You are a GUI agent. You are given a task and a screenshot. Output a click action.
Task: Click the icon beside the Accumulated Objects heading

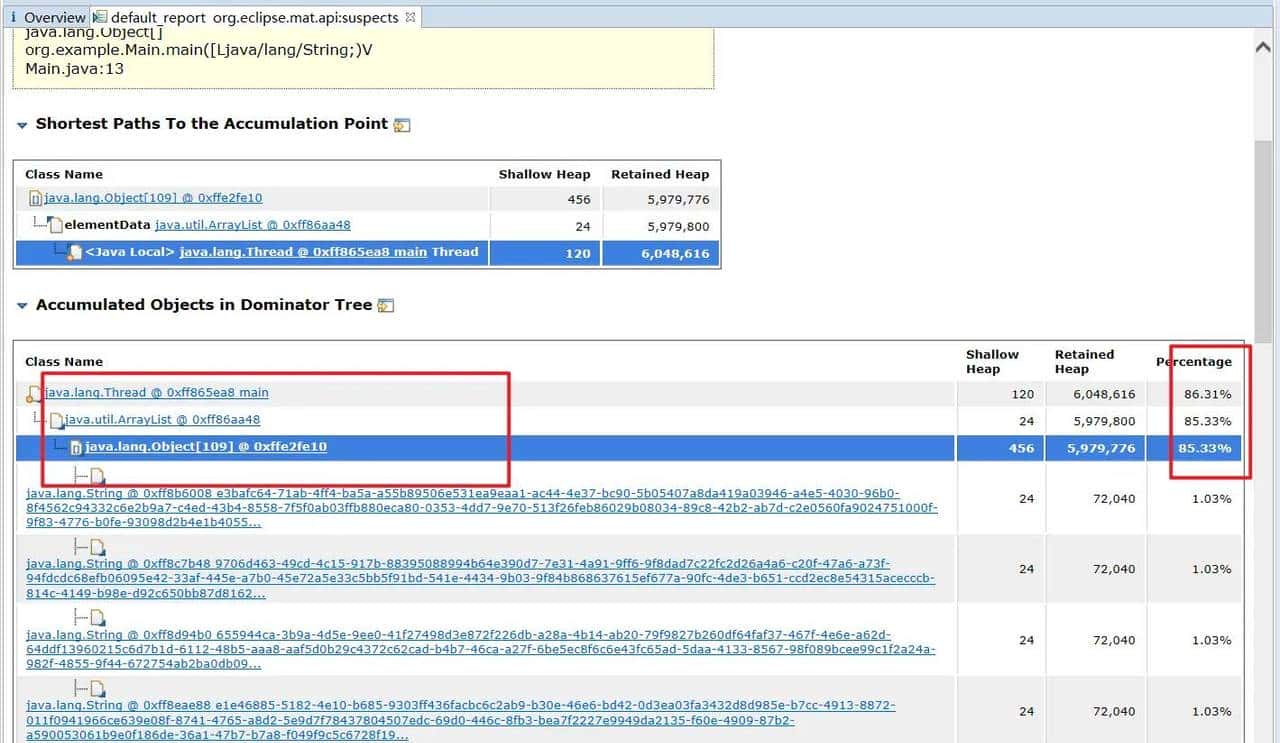coord(386,306)
